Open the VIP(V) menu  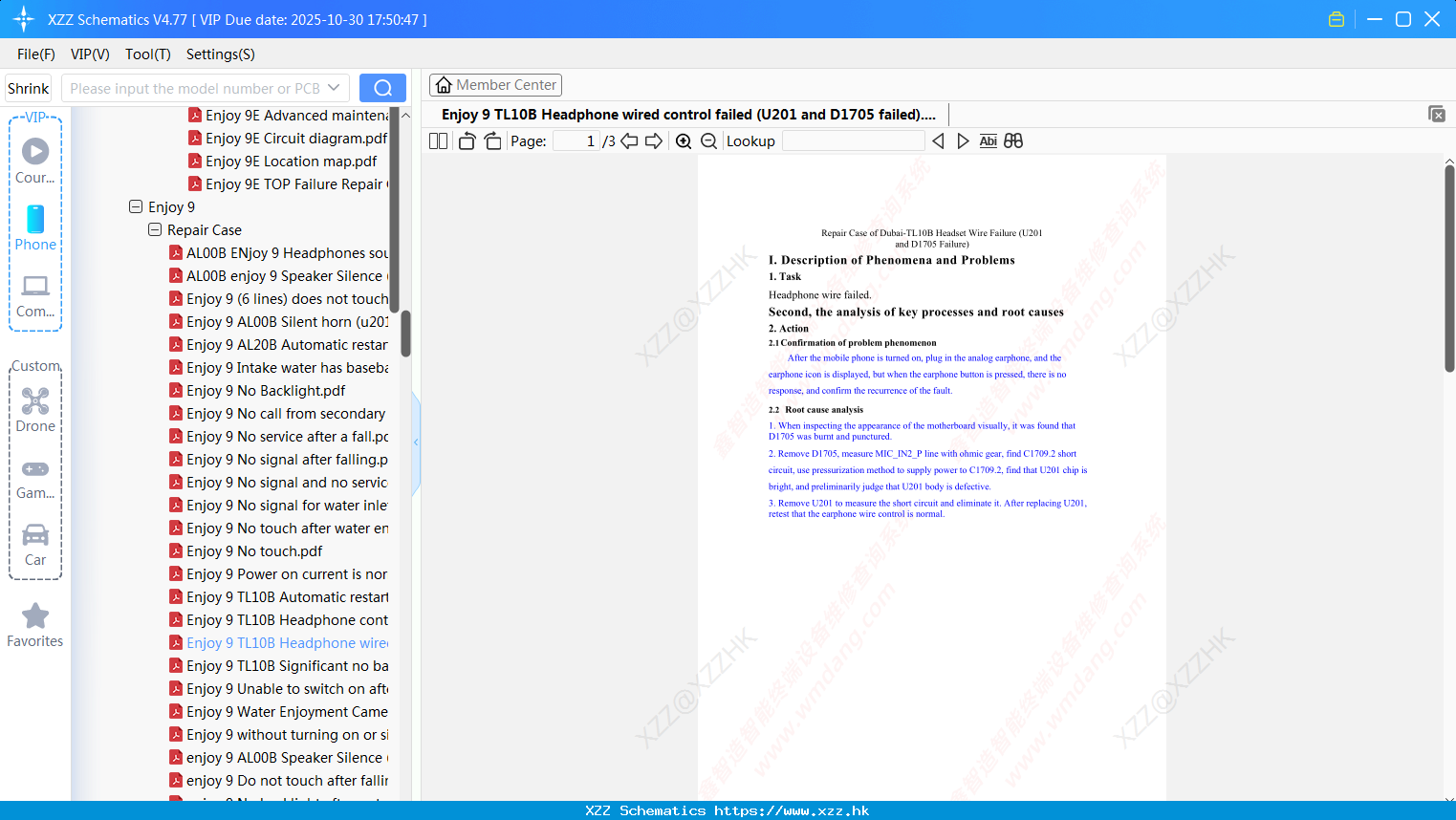pyautogui.click(x=90, y=54)
